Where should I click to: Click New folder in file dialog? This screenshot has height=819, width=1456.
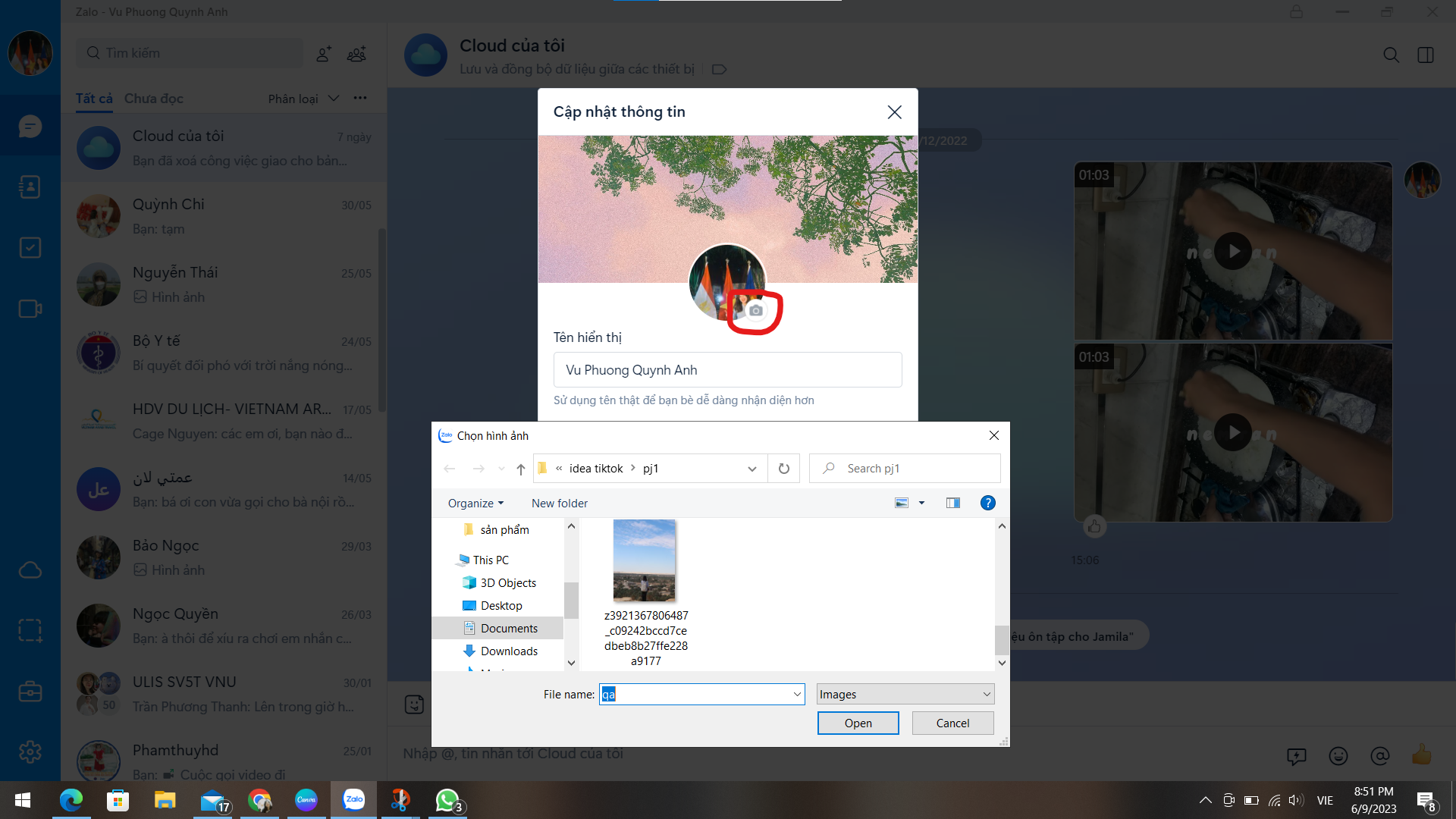559,503
